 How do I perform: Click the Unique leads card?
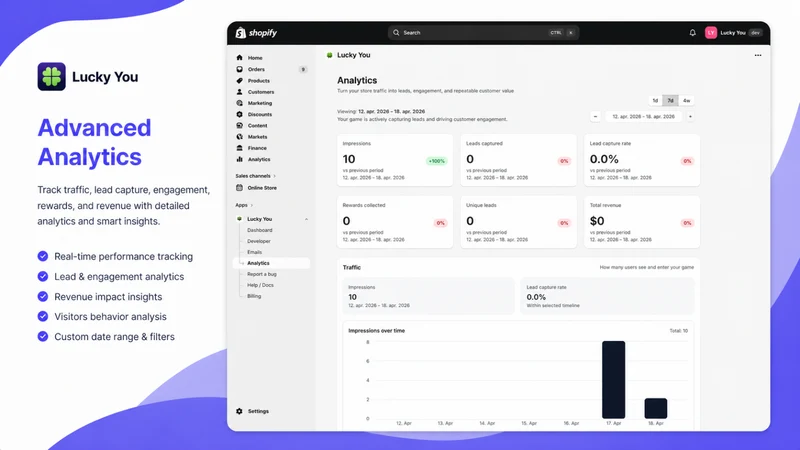pos(518,222)
